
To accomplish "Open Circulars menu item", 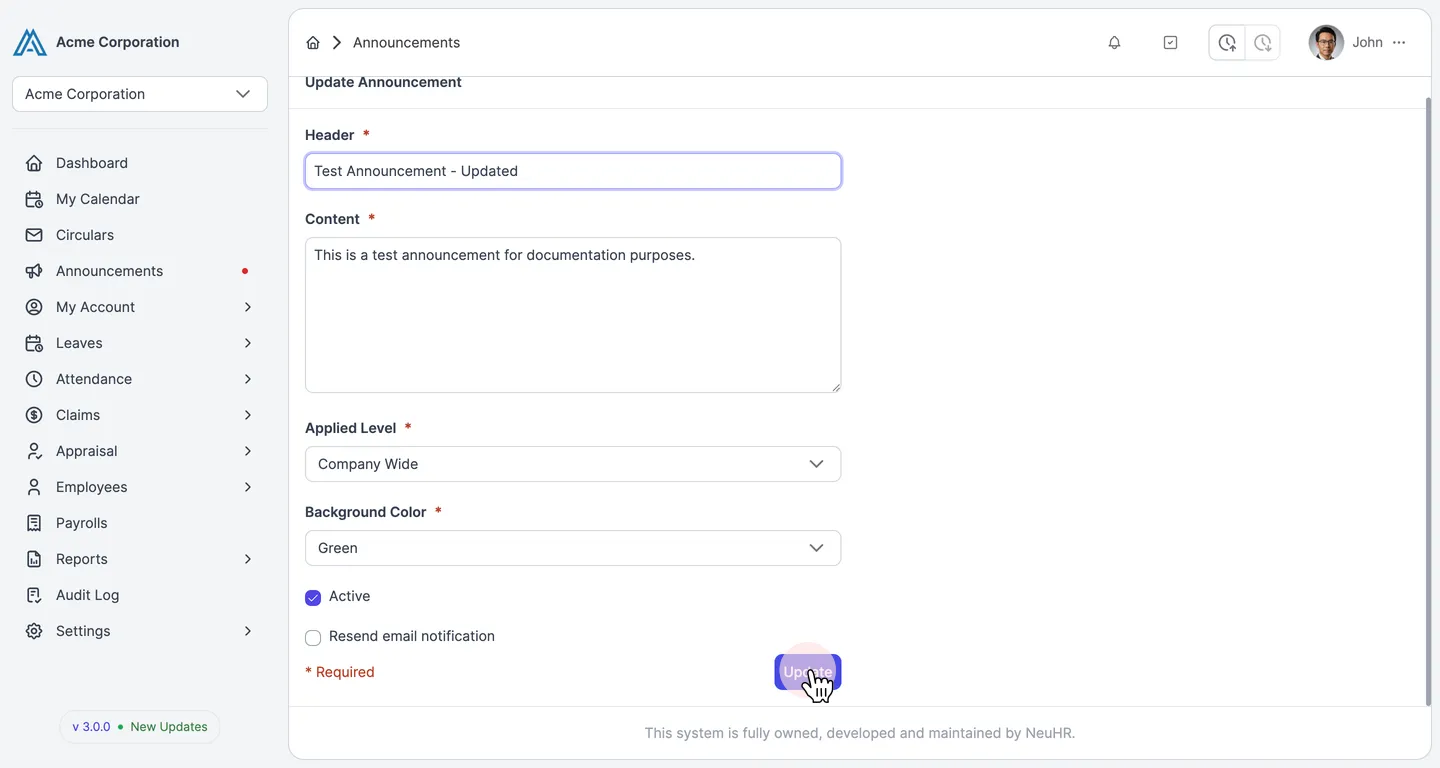I will click(x=140, y=235).
